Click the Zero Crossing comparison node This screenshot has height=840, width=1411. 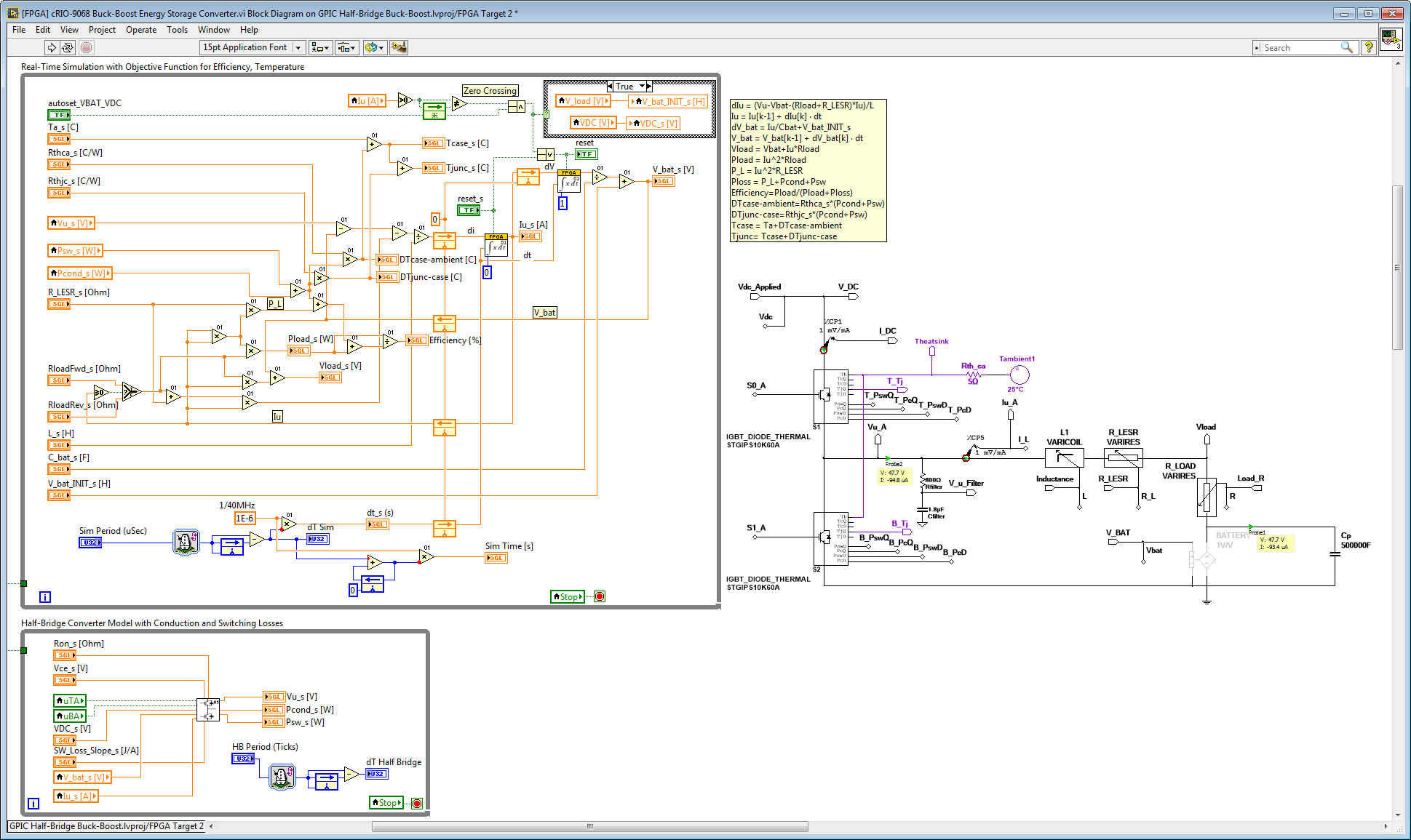coord(458,103)
